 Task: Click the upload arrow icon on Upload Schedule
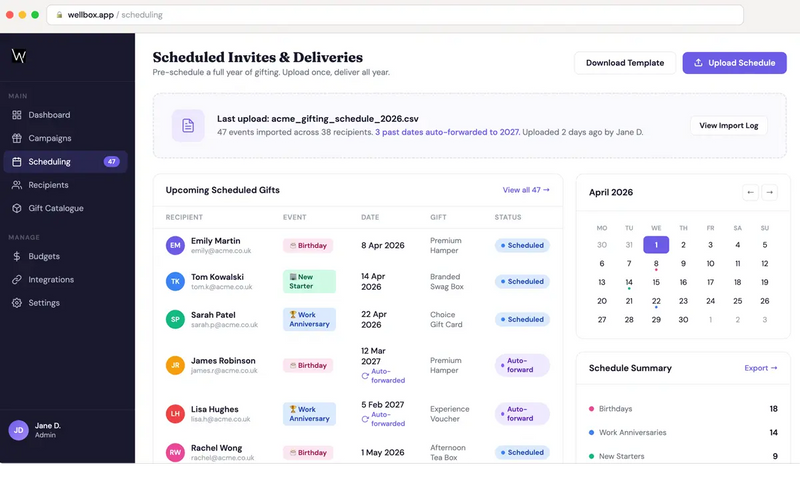(x=698, y=63)
